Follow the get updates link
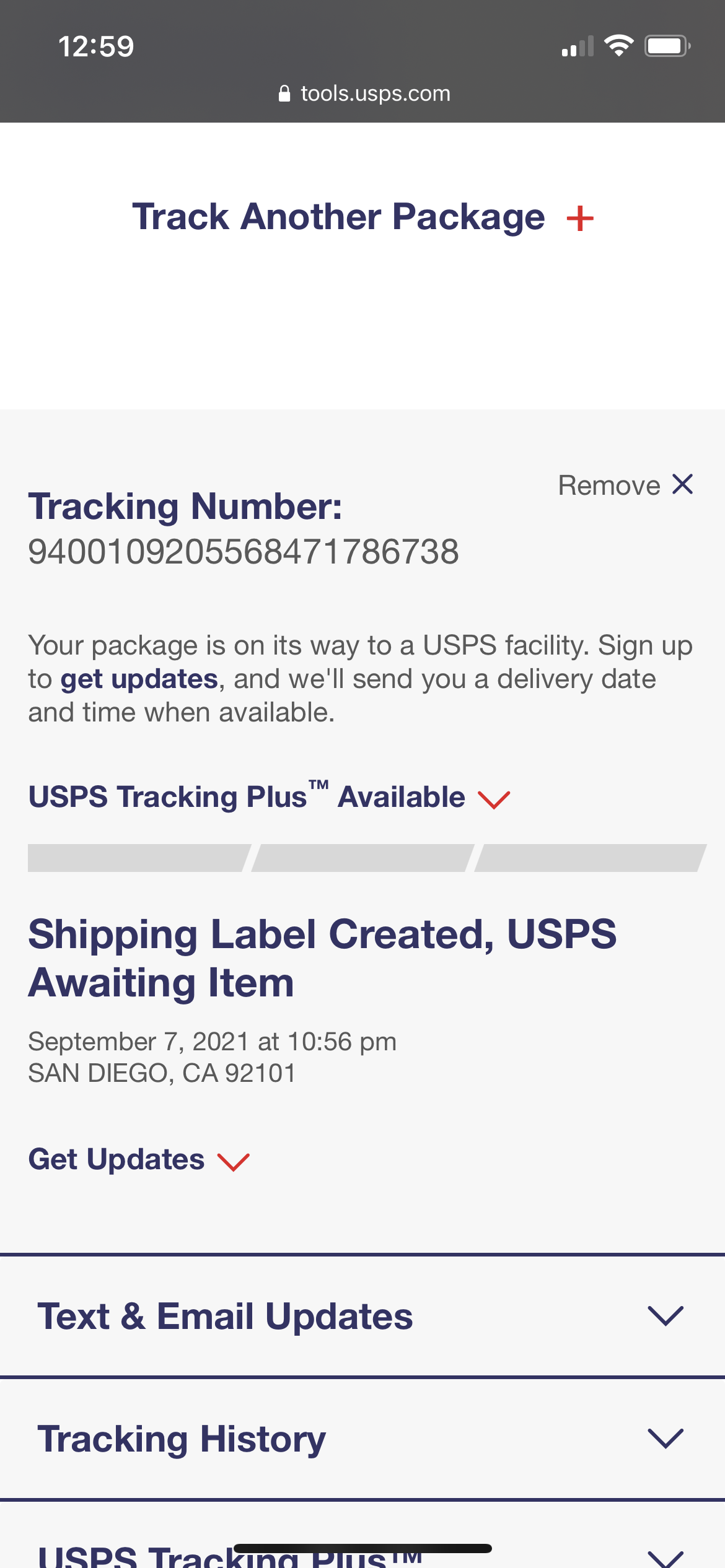Image resolution: width=725 pixels, height=1568 pixels. (x=139, y=679)
